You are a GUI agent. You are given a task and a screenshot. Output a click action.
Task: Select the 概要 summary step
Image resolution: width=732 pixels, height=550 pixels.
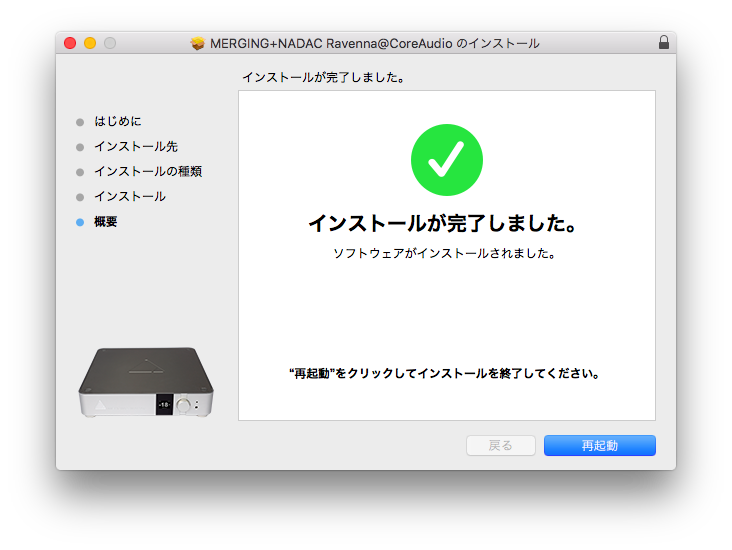106,222
